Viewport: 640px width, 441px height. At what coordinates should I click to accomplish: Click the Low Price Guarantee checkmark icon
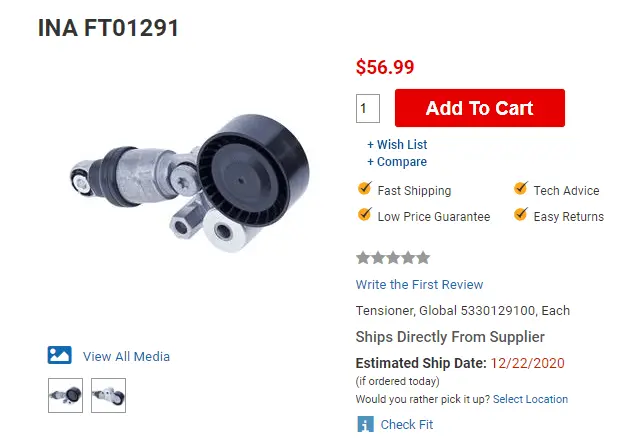coord(364,214)
